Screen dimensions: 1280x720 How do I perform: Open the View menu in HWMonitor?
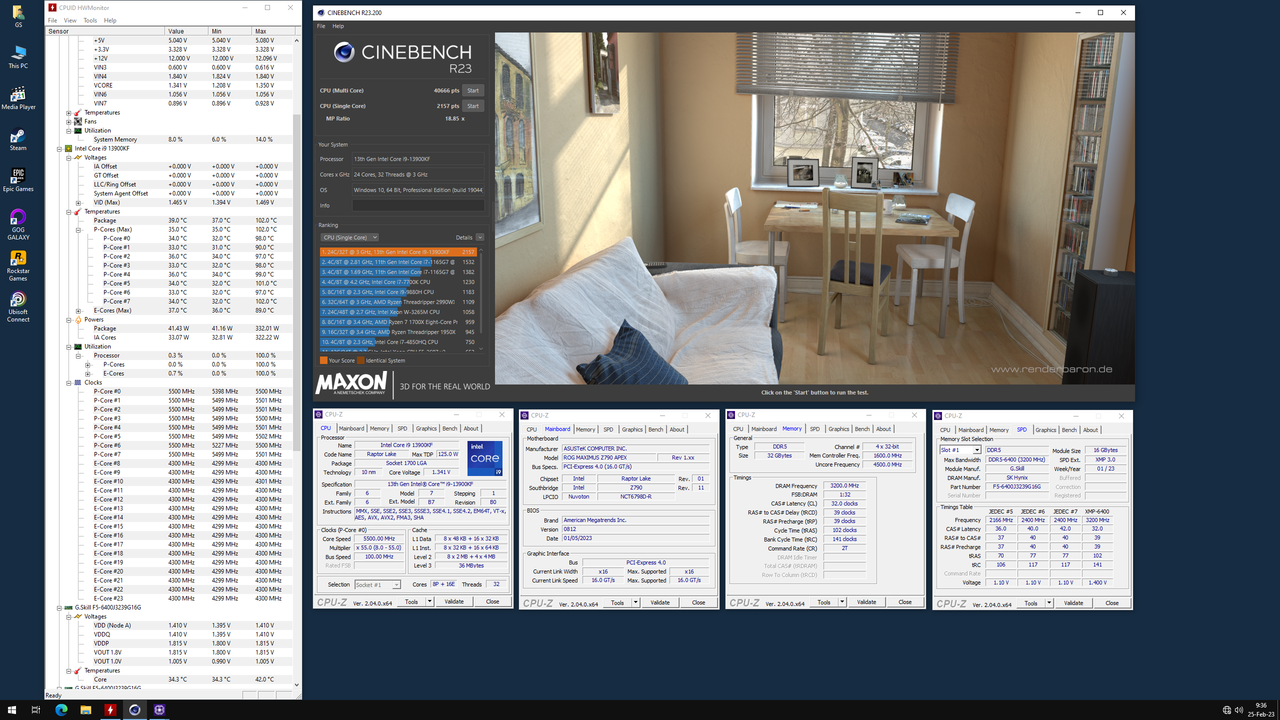(70, 20)
